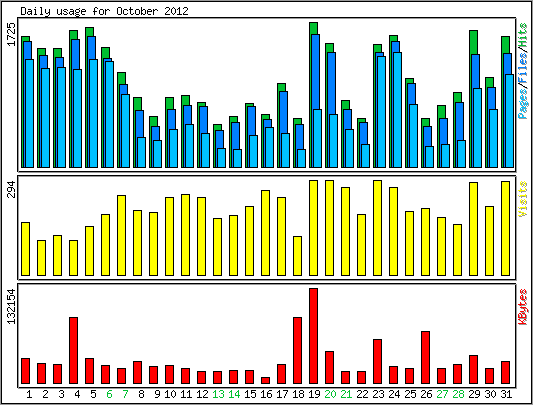Viewport: 533px width, 405px height.
Task: Select the smallest red bar on day 16
Action: (265, 381)
